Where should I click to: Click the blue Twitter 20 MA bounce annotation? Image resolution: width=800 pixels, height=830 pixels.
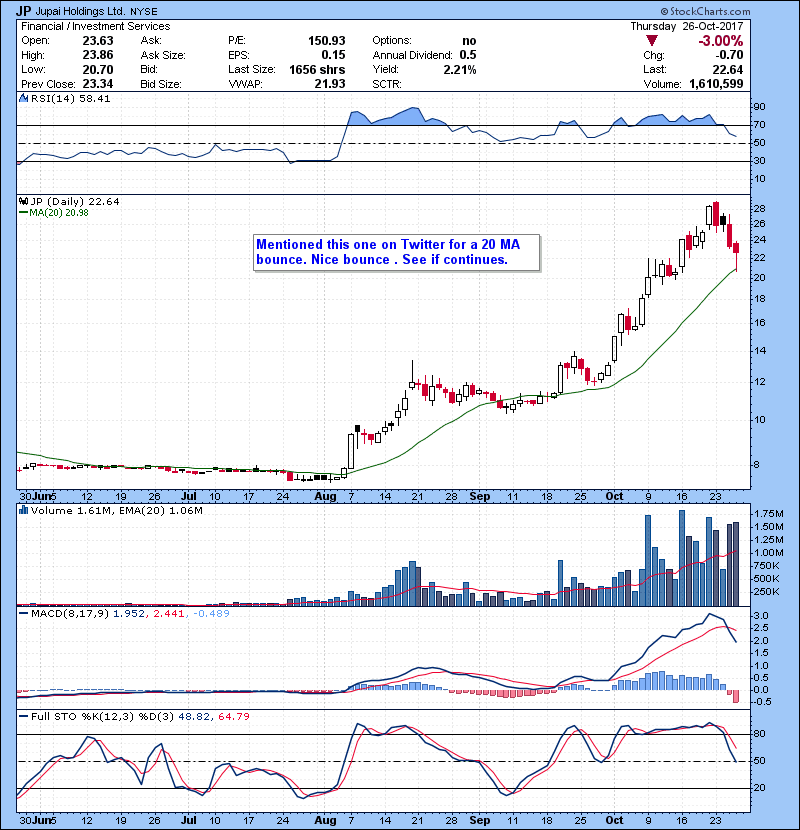397,252
